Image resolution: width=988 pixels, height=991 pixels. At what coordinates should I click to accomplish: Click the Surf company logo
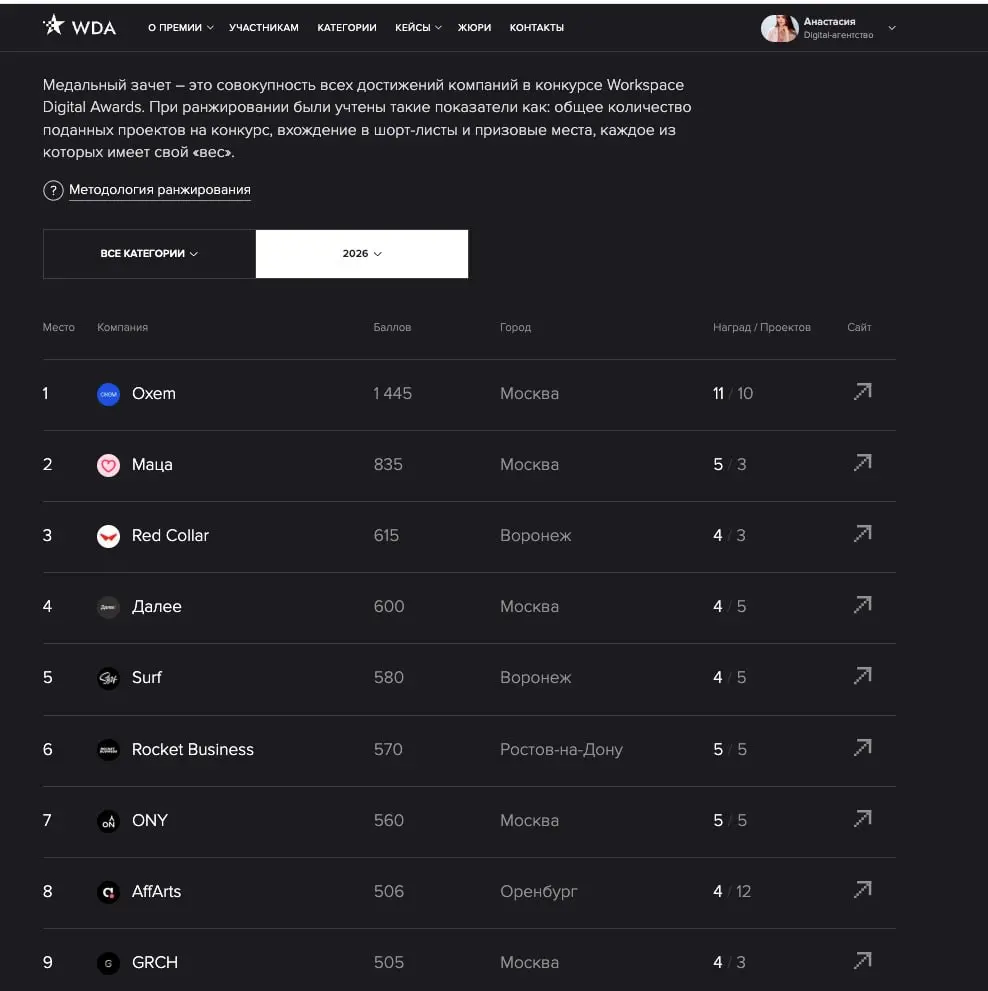pyautogui.click(x=108, y=678)
